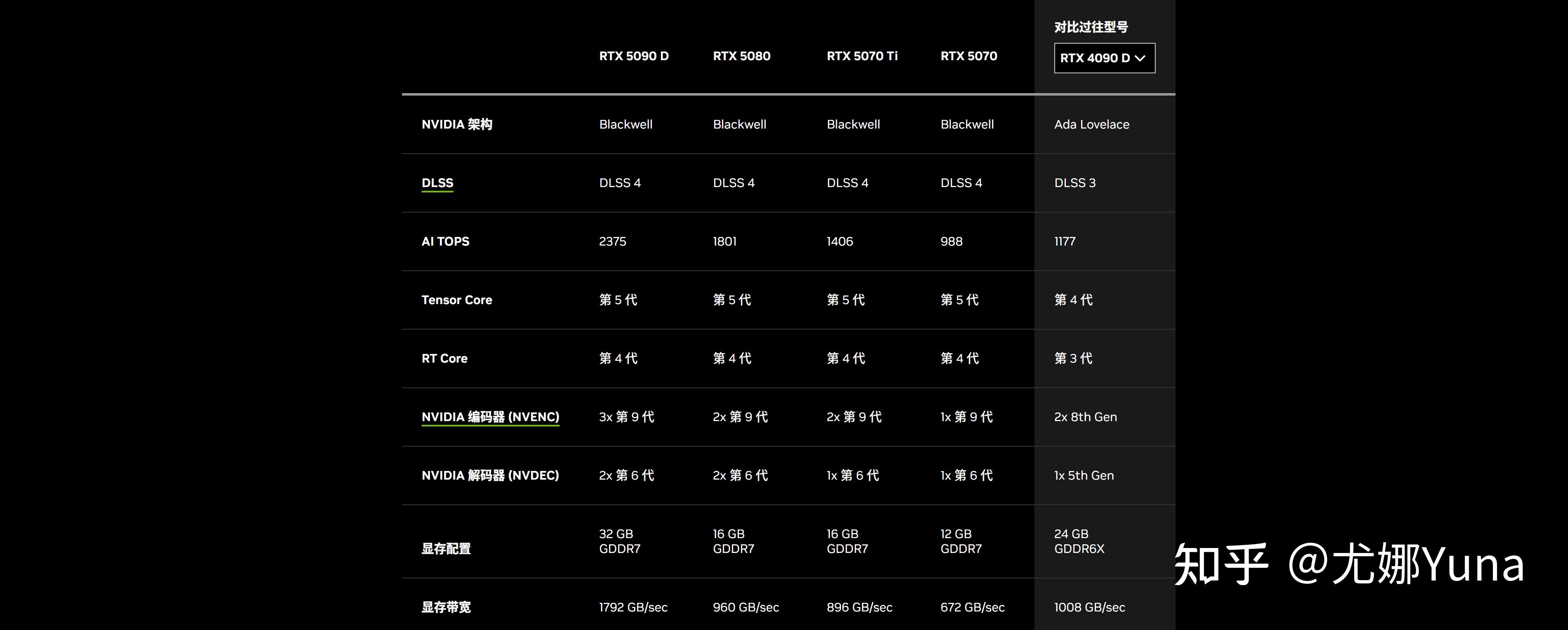The width and height of the screenshot is (1568, 630).
Task: Click the 1792 GB/sec bandwidth cell
Action: point(633,607)
